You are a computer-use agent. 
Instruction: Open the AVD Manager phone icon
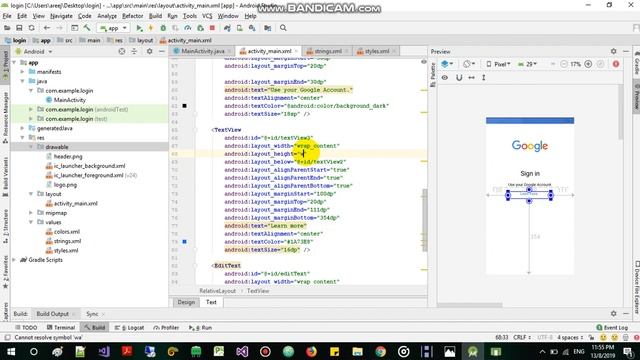(x=240, y=28)
